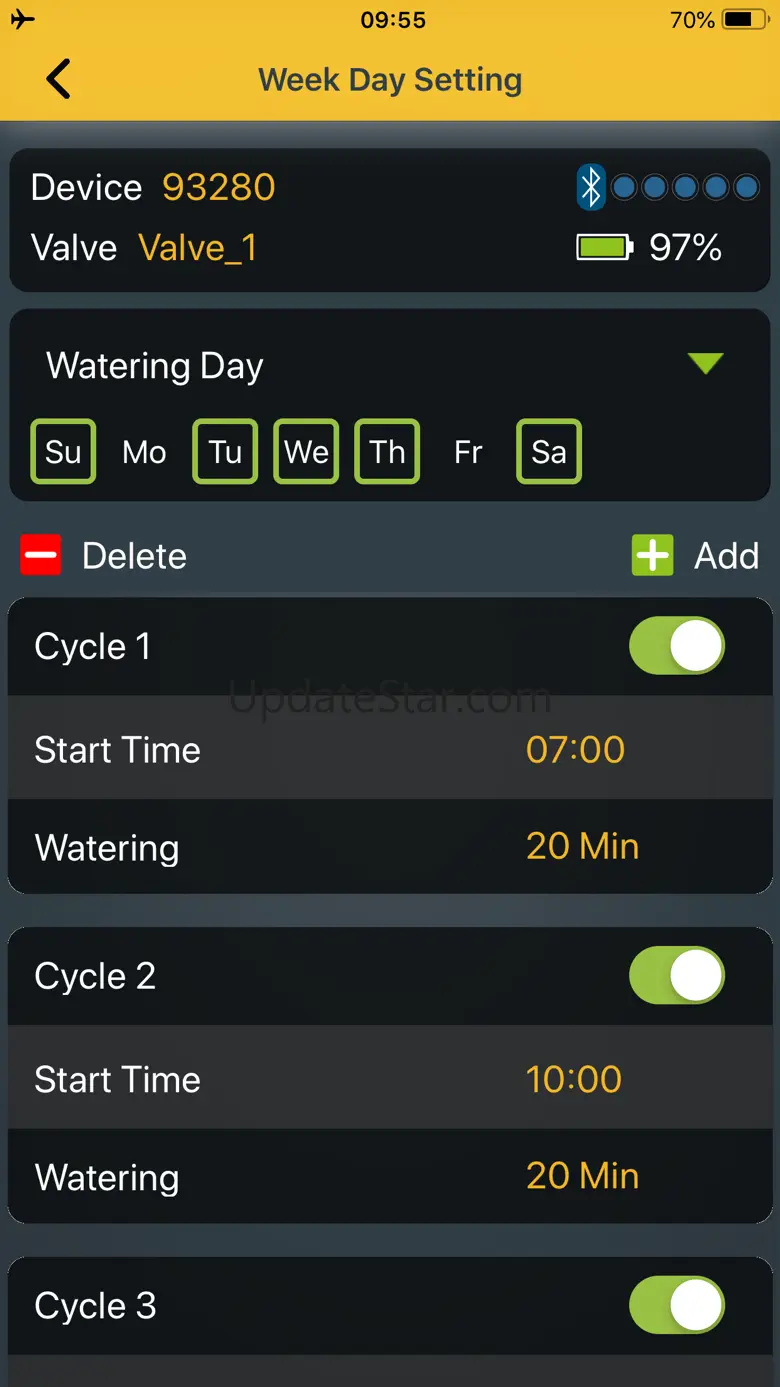Screen dimensions: 780x1387
Task: Tap the green Add plus icon
Action: pyautogui.click(x=653, y=556)
